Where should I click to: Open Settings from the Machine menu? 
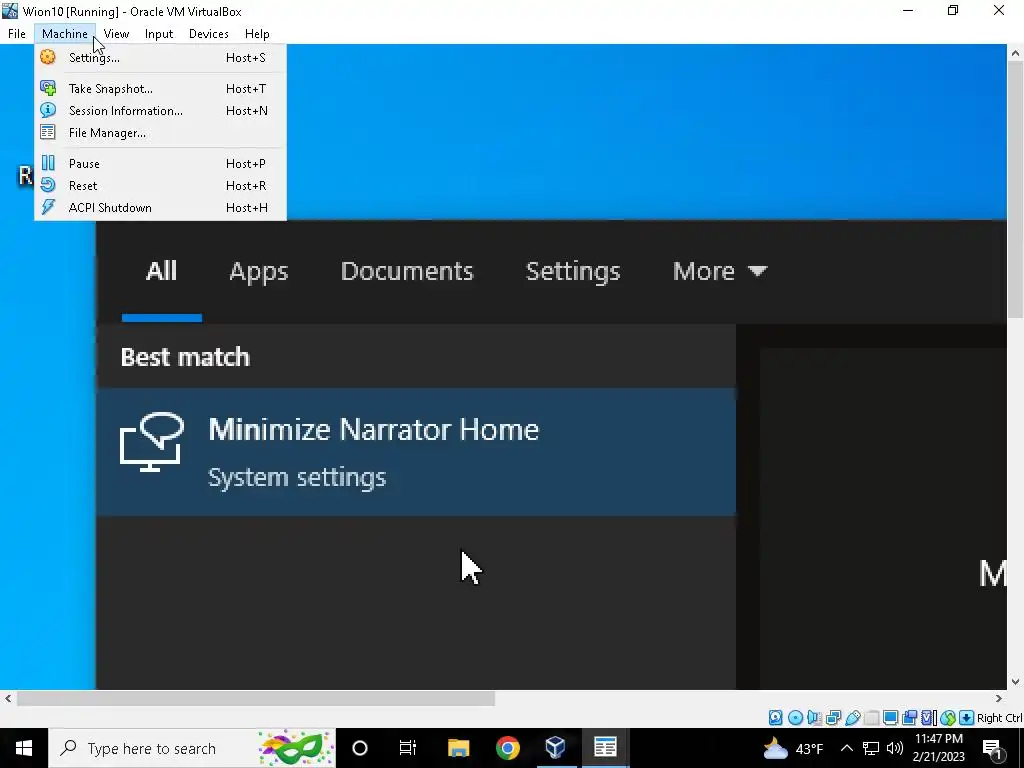pos(160,57)
